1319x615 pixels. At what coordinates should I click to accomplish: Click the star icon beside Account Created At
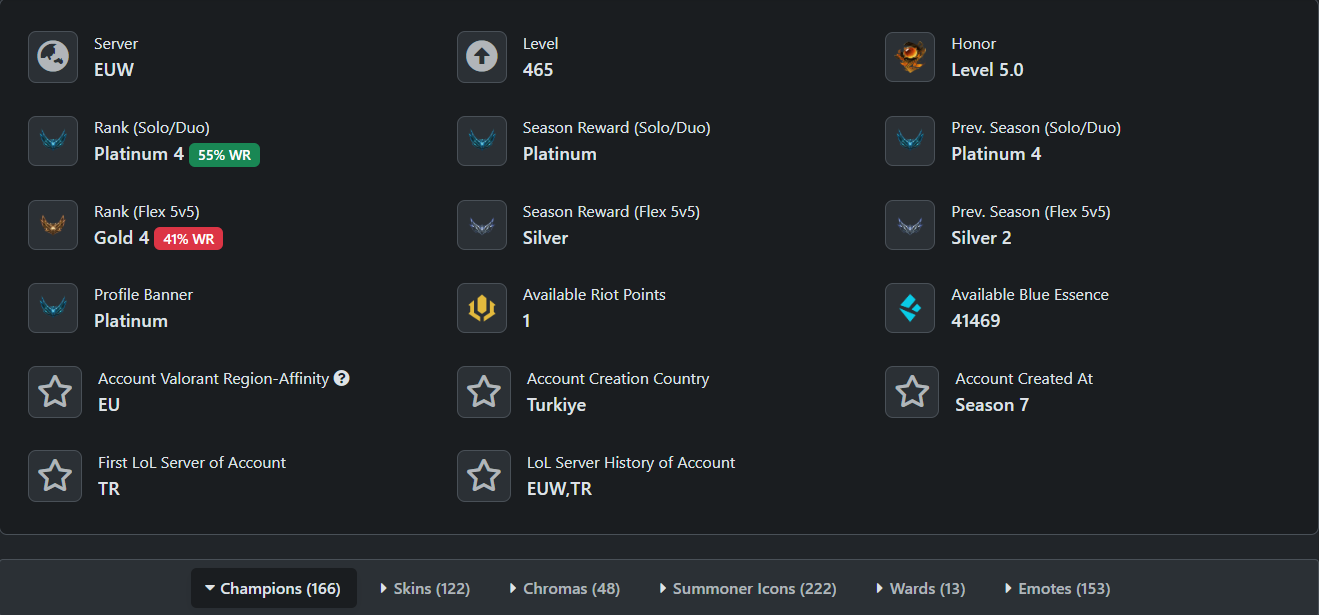coord(912,392)
